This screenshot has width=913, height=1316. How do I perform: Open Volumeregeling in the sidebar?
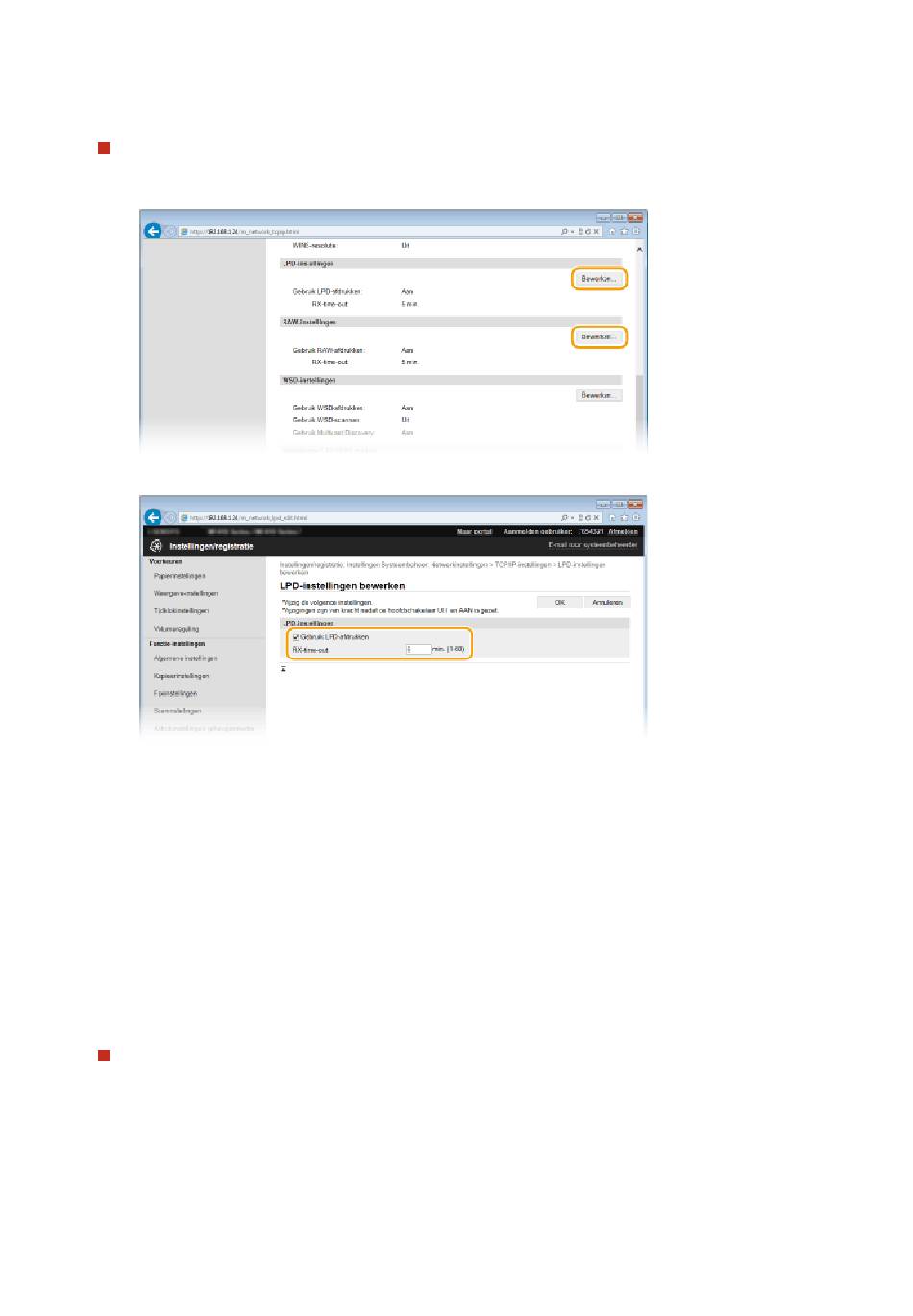tap(176, 629)
